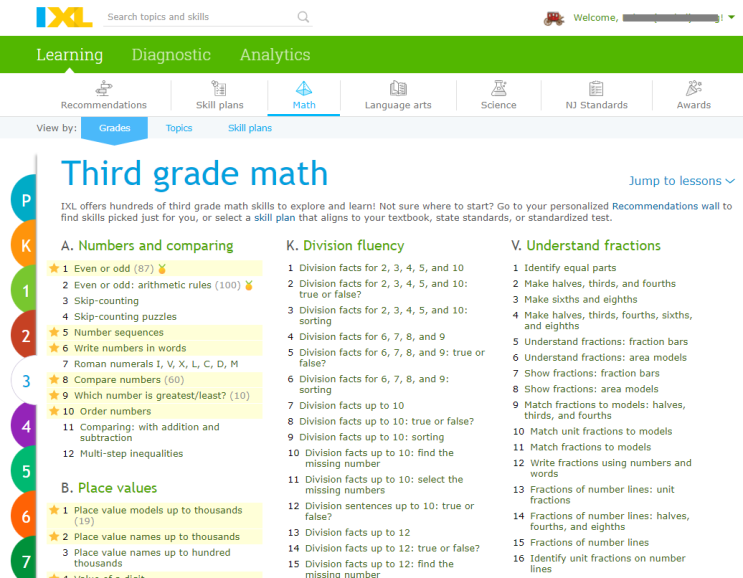Open skill Match unit fractions to models

[601, 431]
